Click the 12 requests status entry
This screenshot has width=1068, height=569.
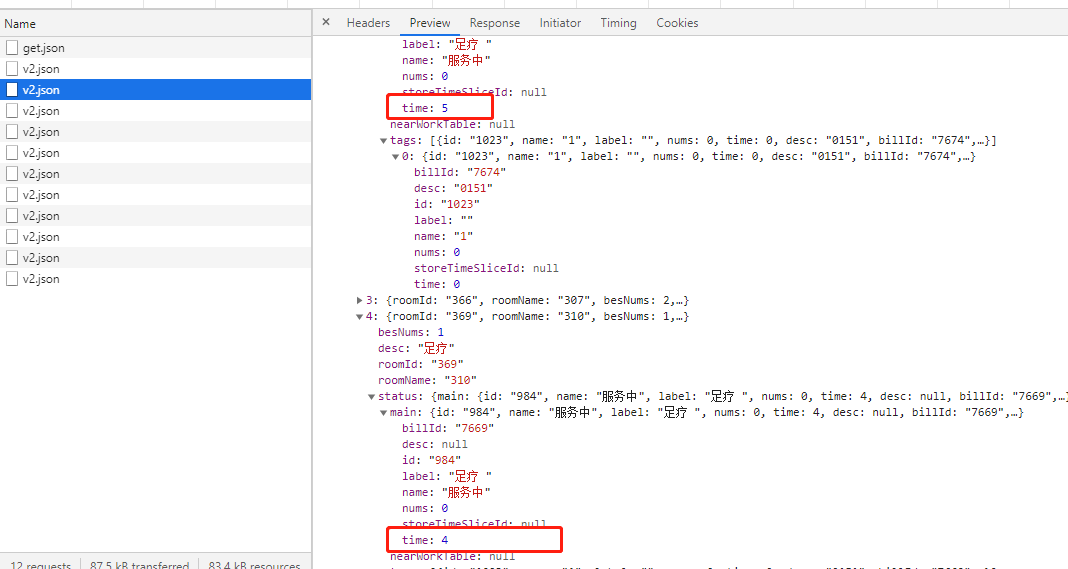coord(40,565)
